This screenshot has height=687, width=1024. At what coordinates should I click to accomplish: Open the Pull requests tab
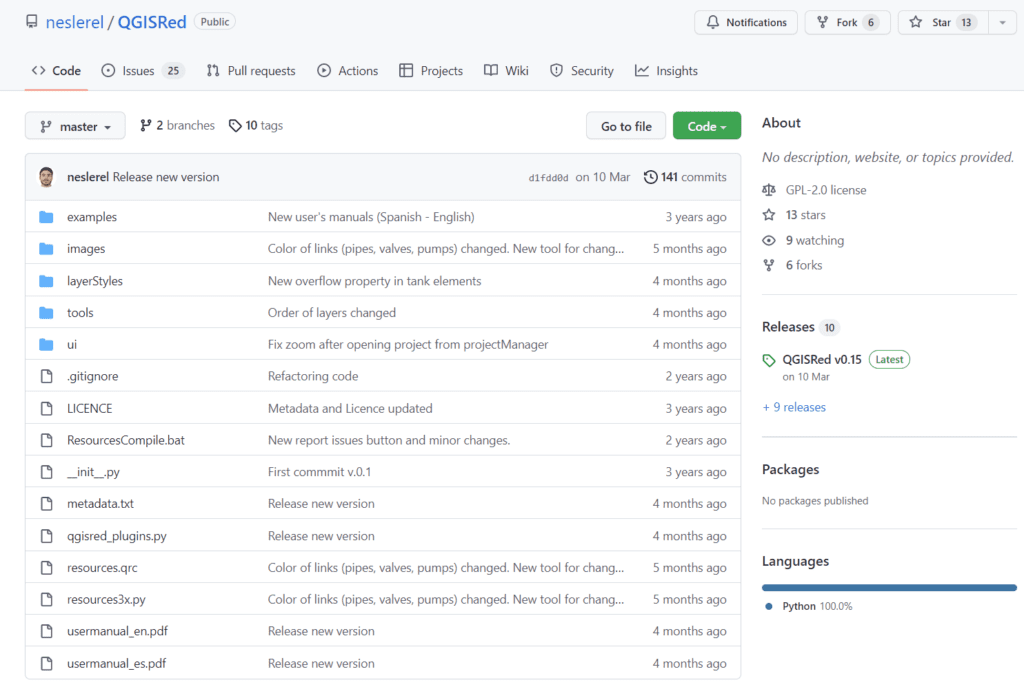tap(251, 71)
